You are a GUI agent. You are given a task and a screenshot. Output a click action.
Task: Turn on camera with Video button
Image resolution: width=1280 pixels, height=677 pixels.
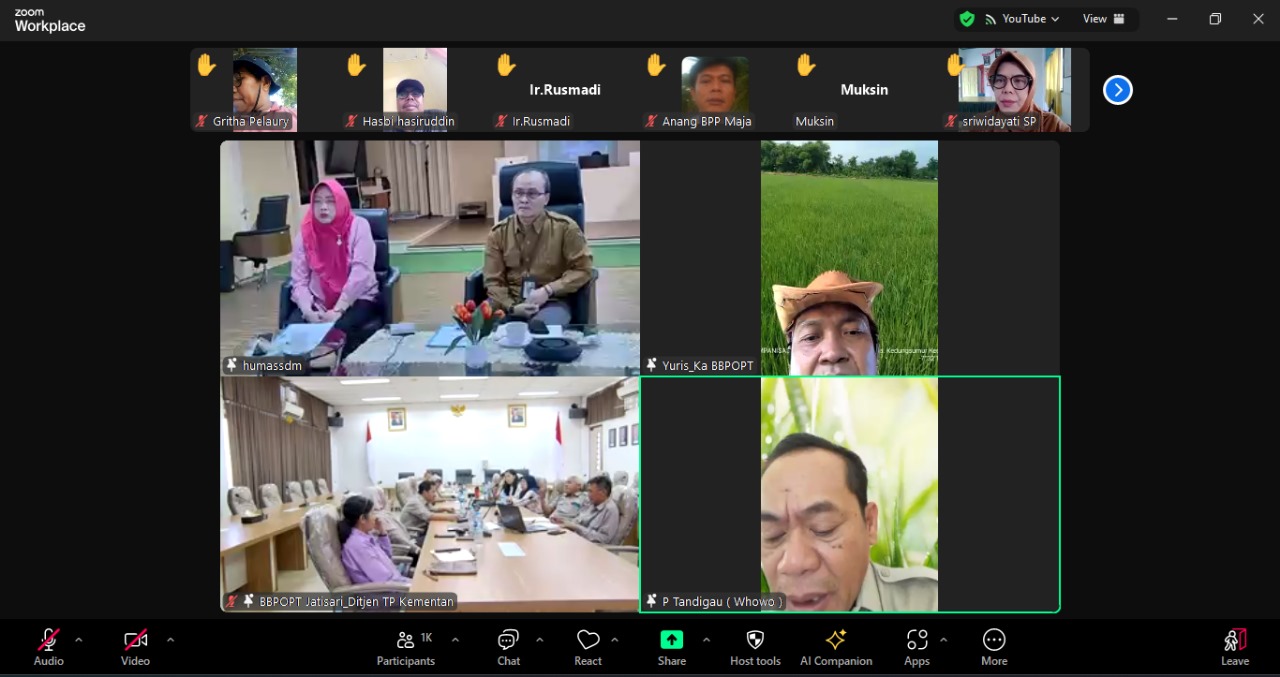pos(135,646)
